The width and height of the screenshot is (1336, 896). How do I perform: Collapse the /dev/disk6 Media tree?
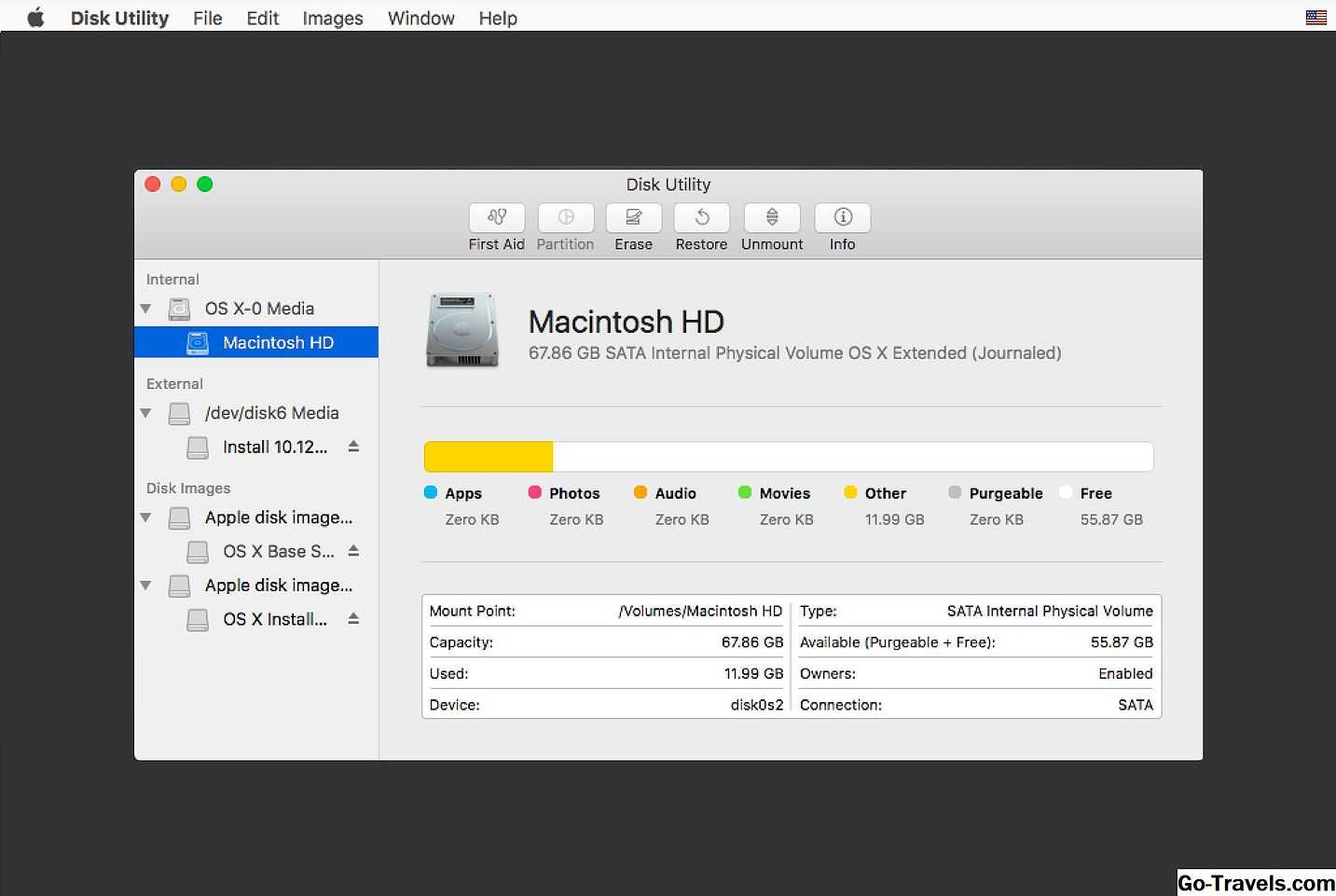click(x=145, y=413)
